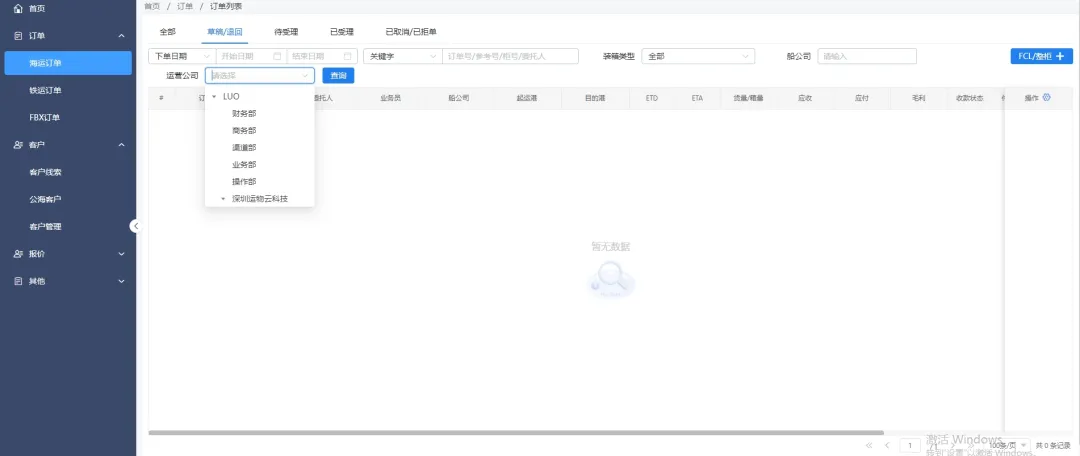Collapse the LUO tree node arrow
Image resolution: width=1080 pixels, height=456 pixels.
215,96
